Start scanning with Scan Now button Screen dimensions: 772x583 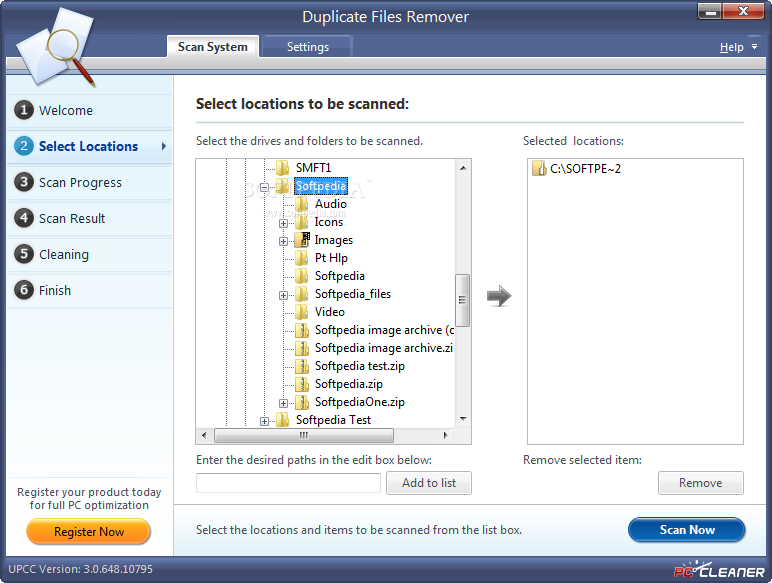pos(687,530)
